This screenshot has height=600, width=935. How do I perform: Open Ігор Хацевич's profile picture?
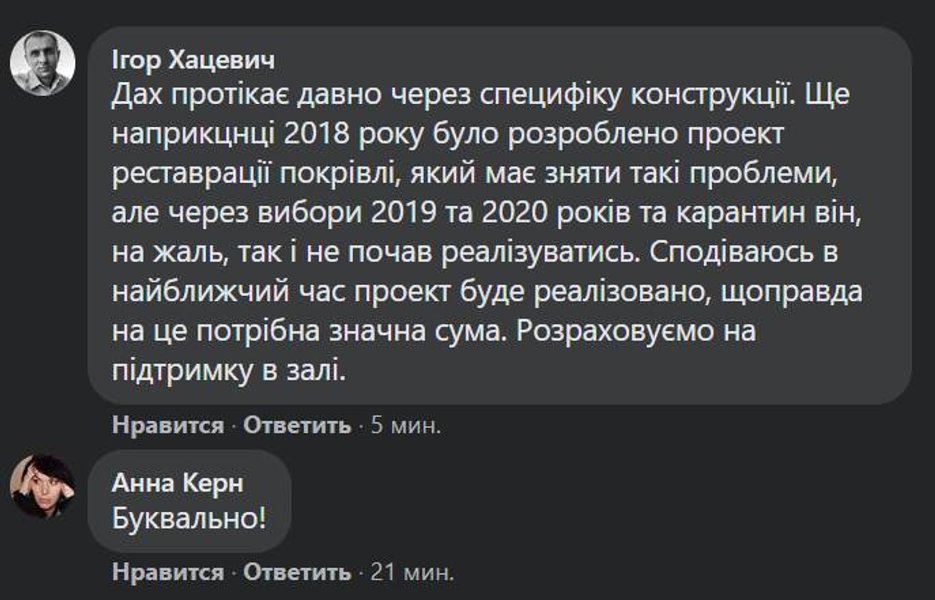click(41, 61)
